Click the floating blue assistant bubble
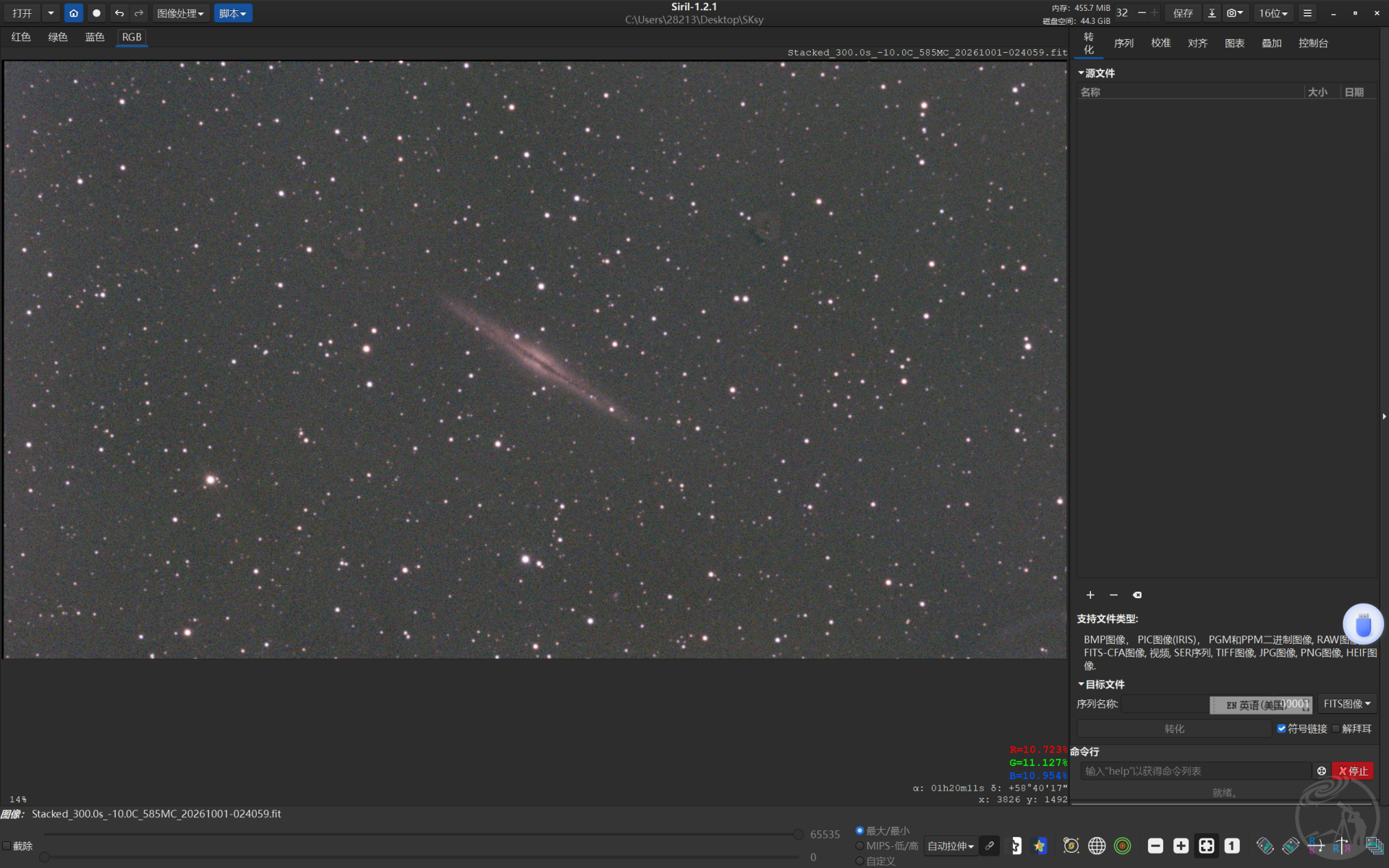 (1363, 624)
